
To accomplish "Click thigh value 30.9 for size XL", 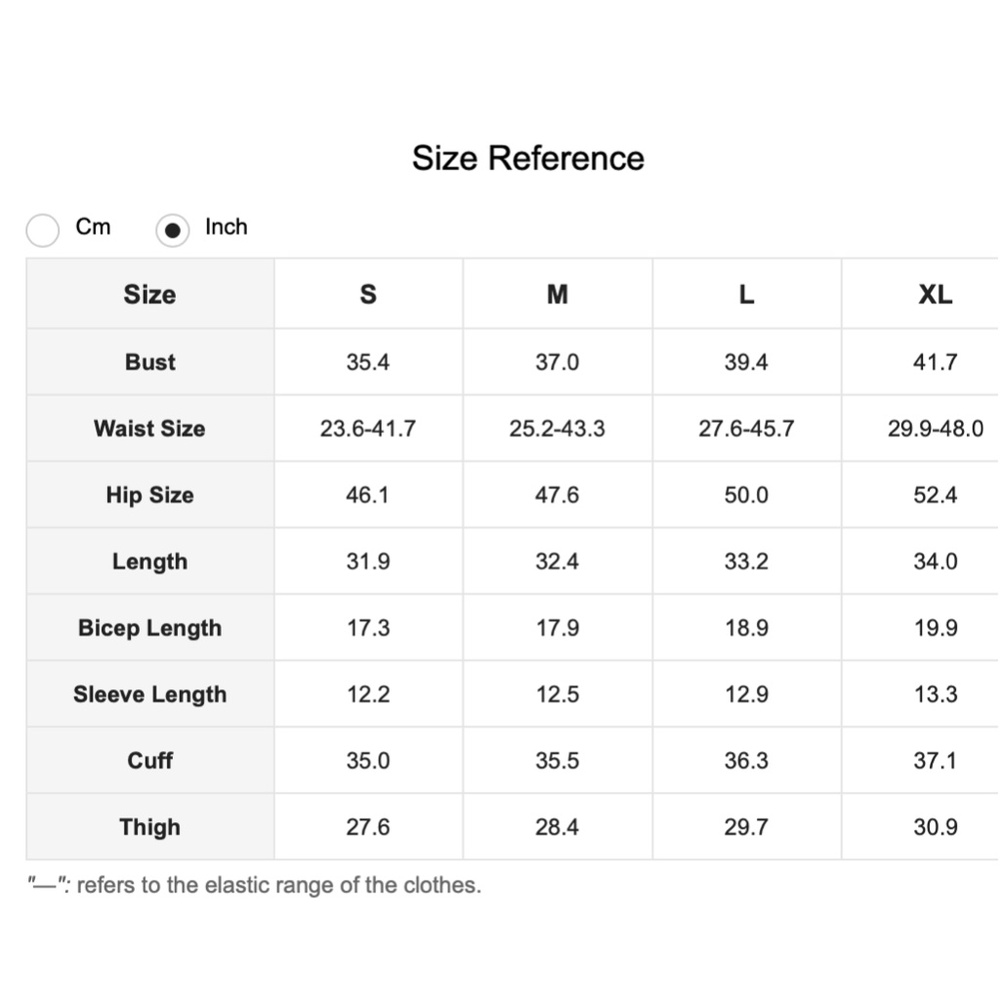I will [x=935, y=827].
